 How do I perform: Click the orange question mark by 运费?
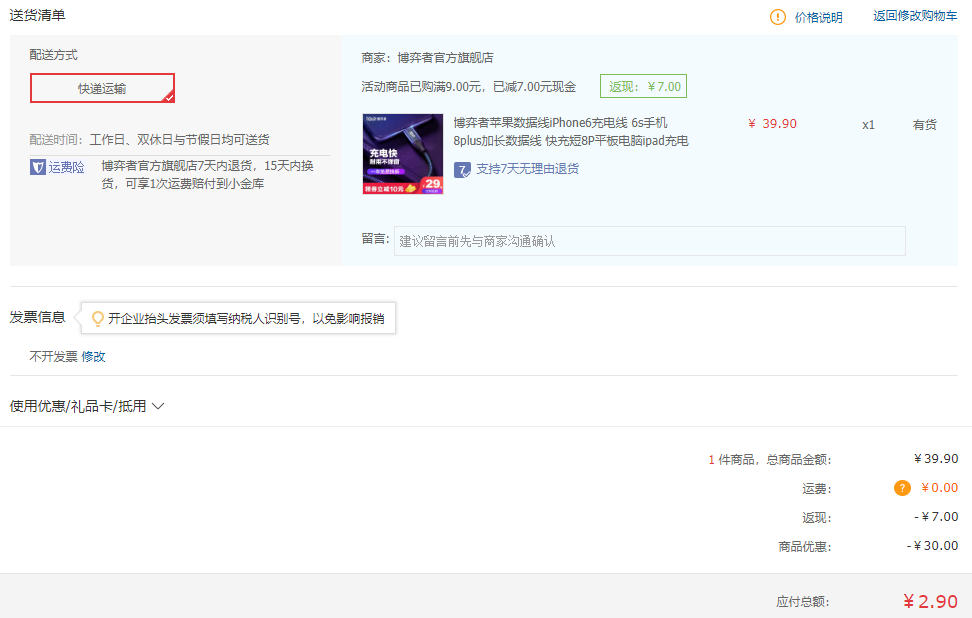[x=902, y=488]
